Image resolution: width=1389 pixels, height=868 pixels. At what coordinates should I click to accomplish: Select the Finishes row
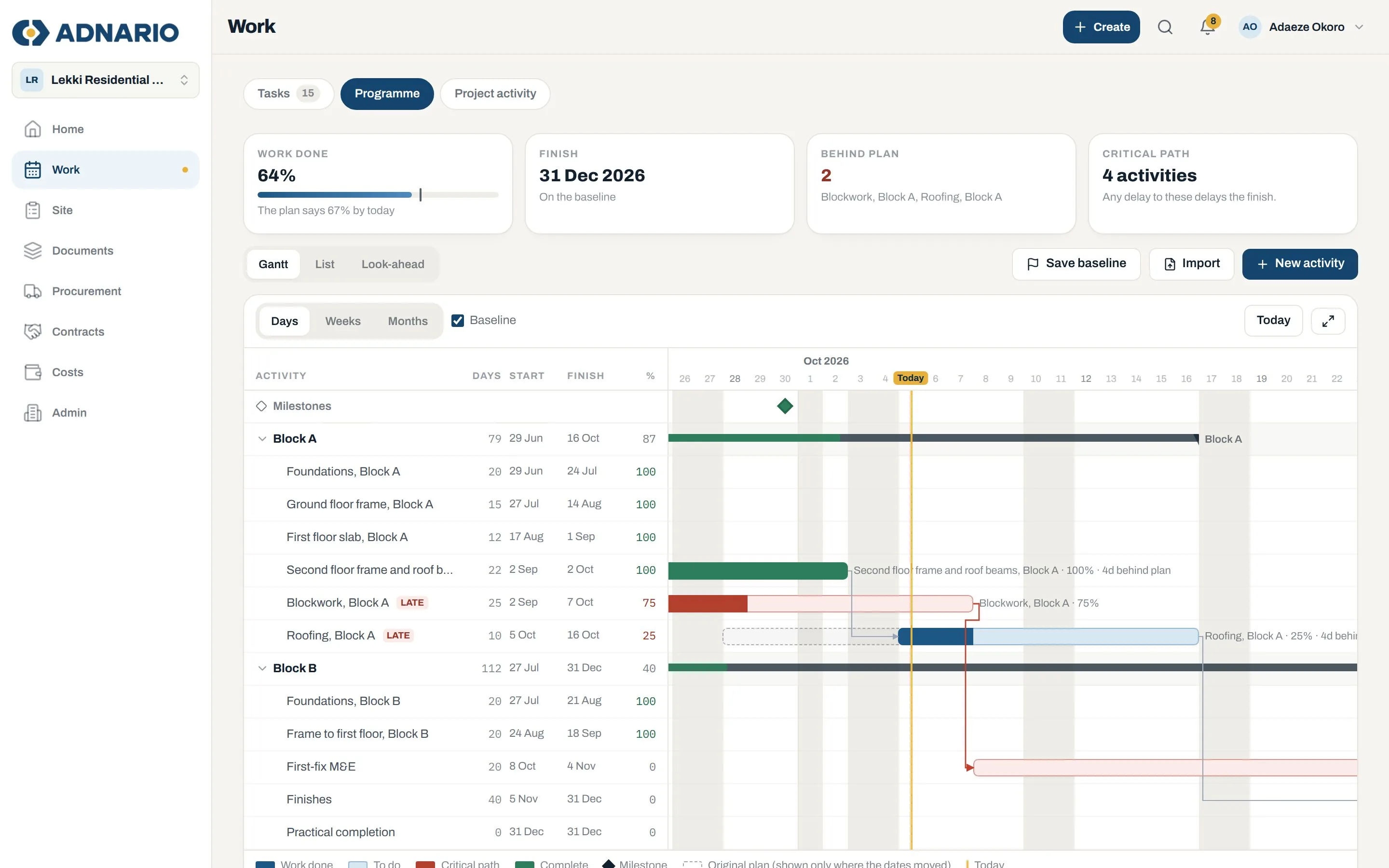(456, 800)
